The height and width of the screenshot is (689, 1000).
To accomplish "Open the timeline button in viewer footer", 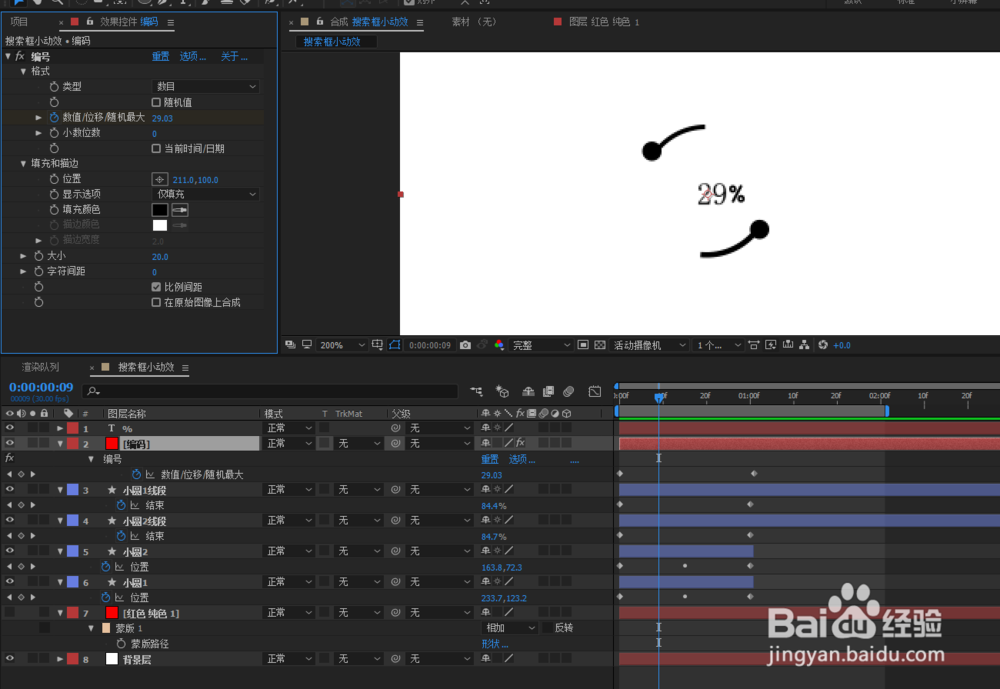I will (788, 345).
